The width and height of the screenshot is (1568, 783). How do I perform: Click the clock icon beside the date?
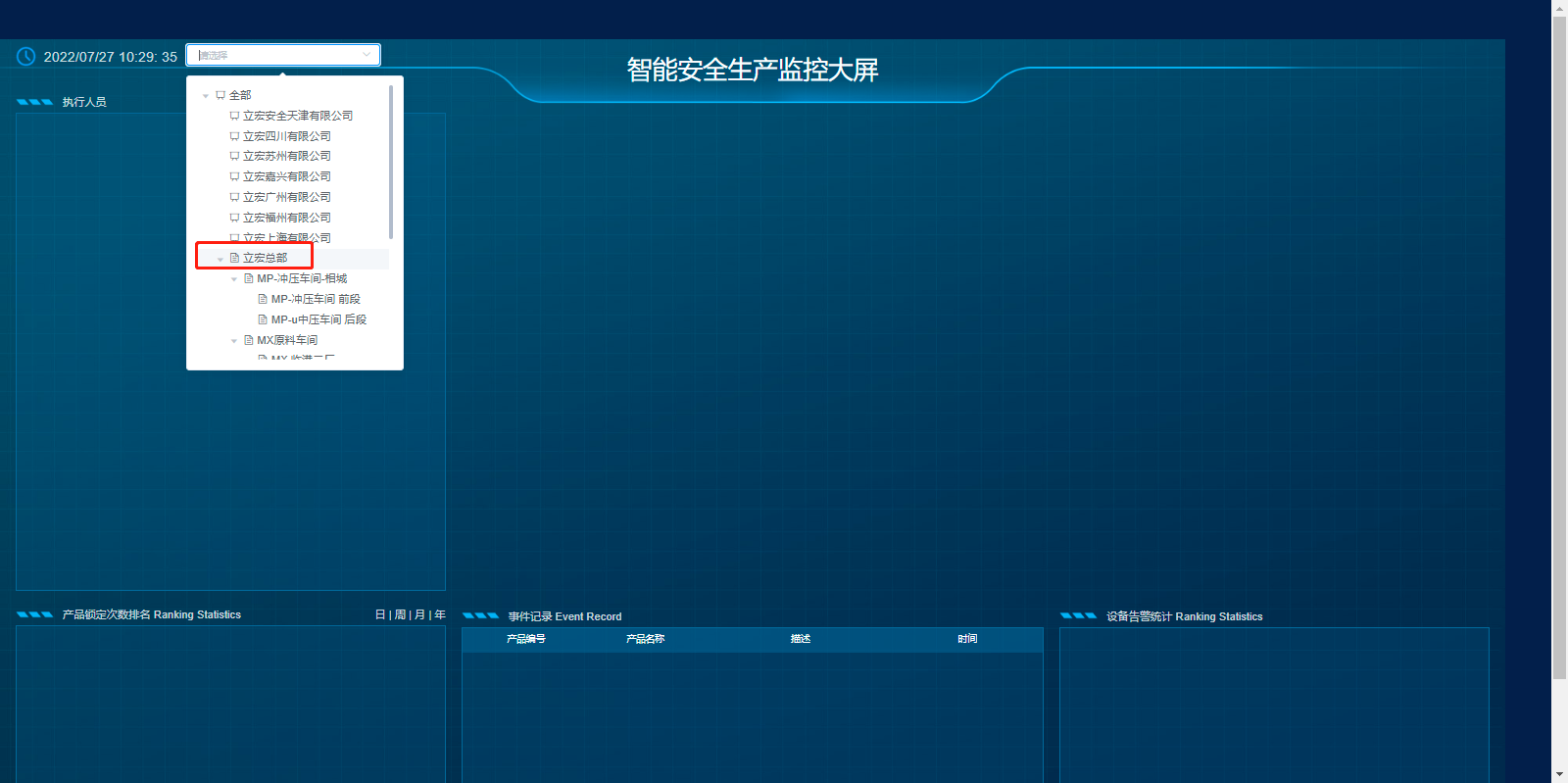coord(26,57)
